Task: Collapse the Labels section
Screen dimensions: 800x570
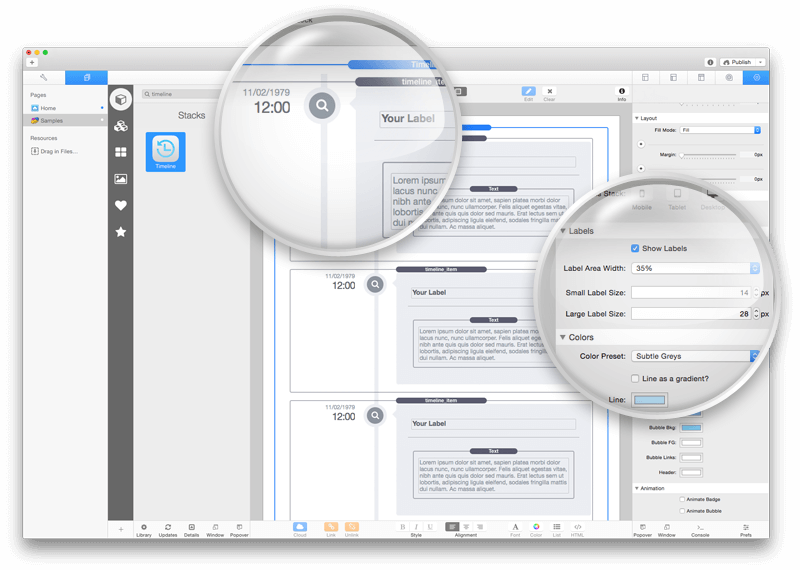Action: point(563,231)
